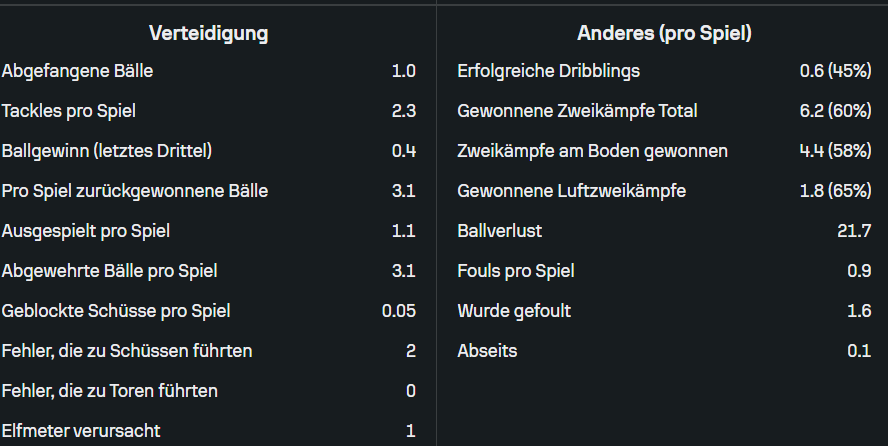Select Fehler, die zu Schüssen führten label
The height and width of the screenshot is (446, 888).
[127, 351]
